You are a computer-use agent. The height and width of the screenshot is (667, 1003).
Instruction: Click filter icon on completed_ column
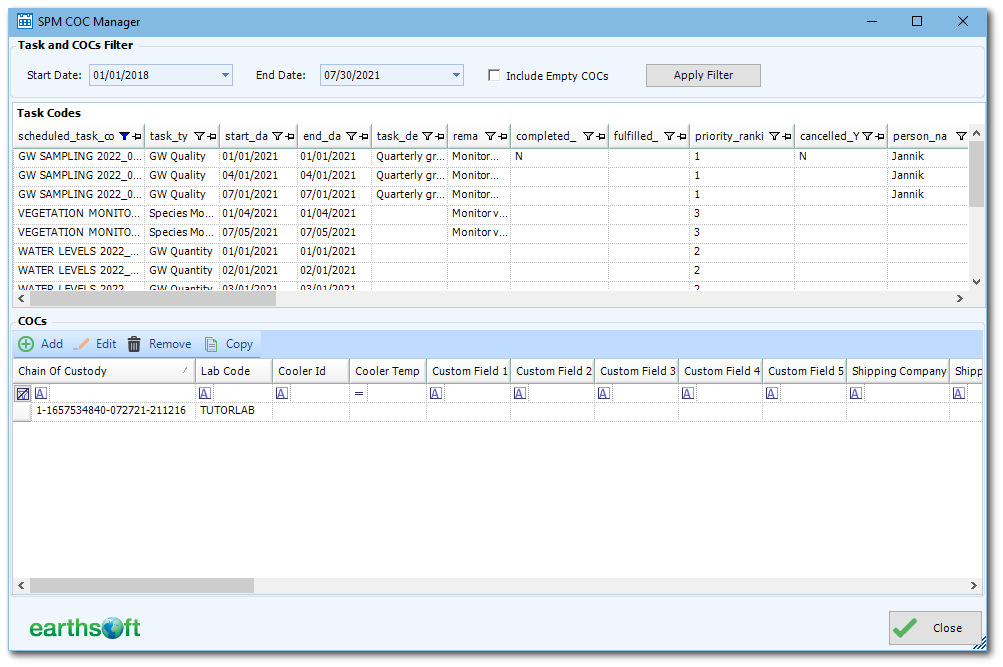pos(588,136)
